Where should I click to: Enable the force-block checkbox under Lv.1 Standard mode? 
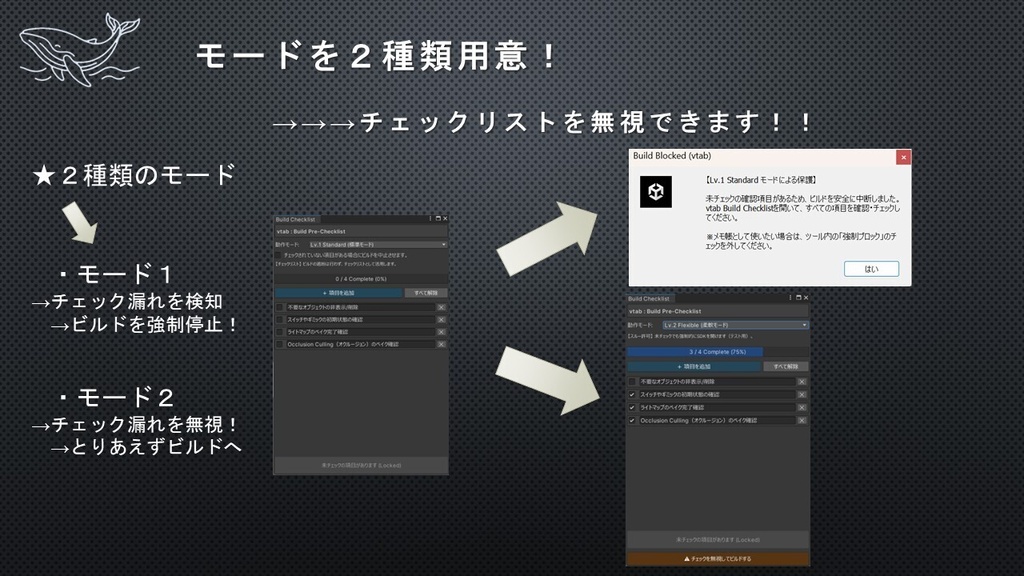pos(279,255)
